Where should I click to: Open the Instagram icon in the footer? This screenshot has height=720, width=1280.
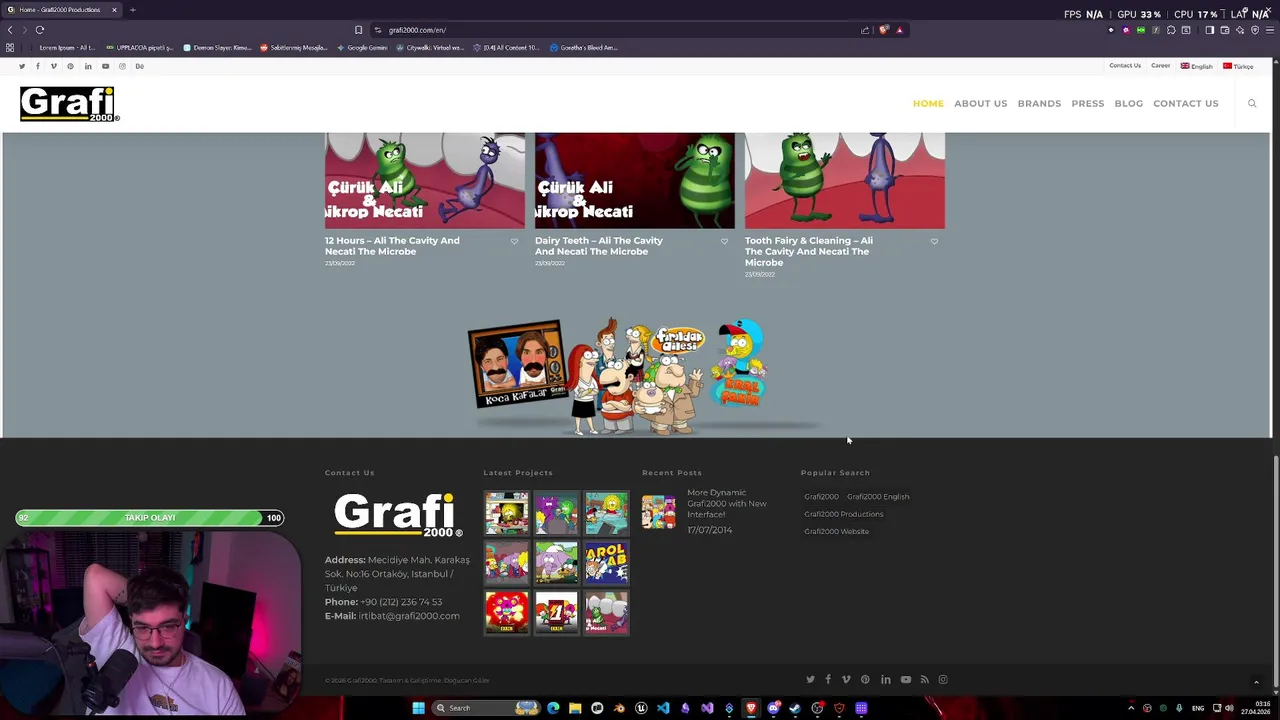(942, 680)
